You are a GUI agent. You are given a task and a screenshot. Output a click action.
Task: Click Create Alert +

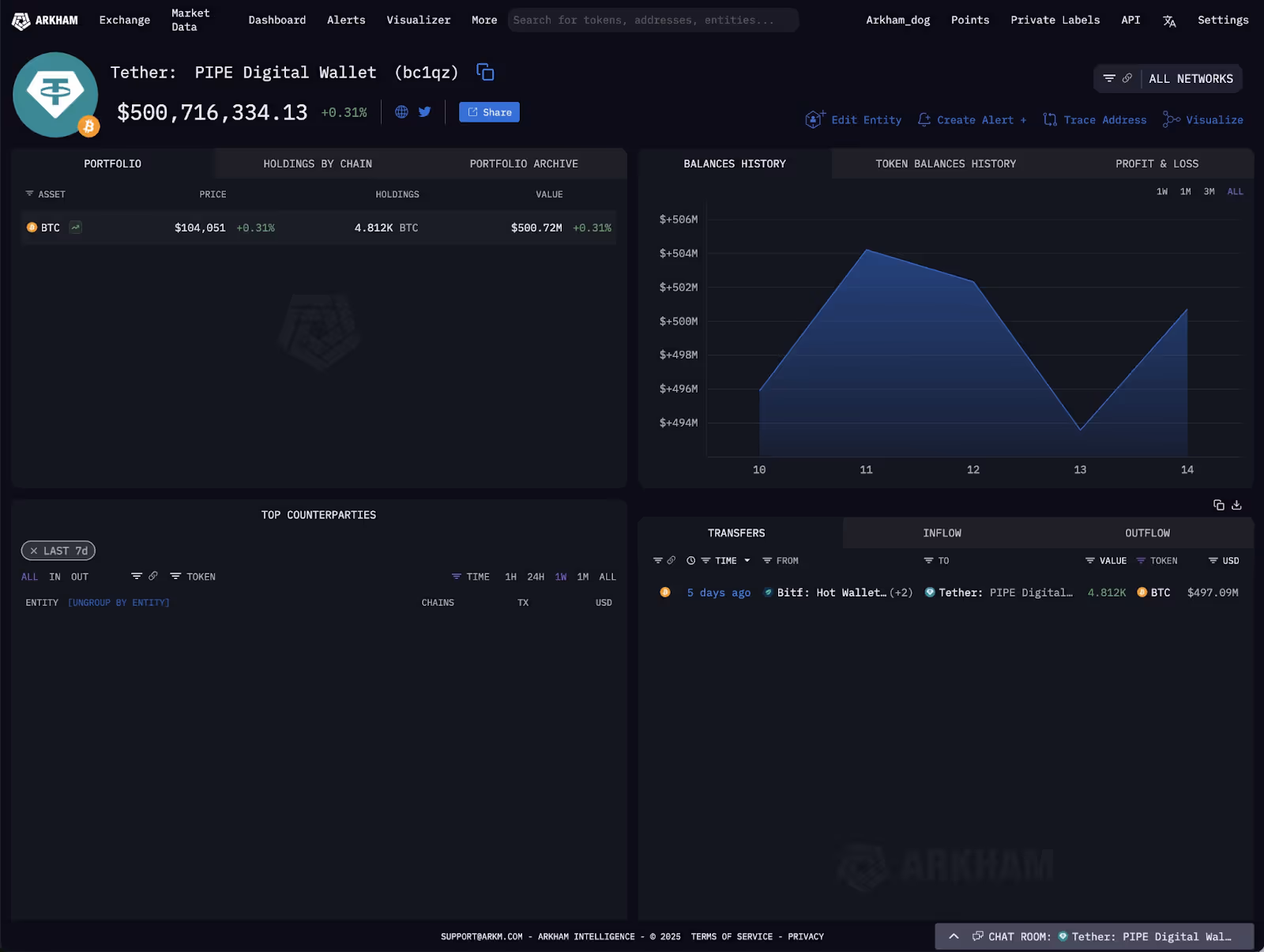972,120
